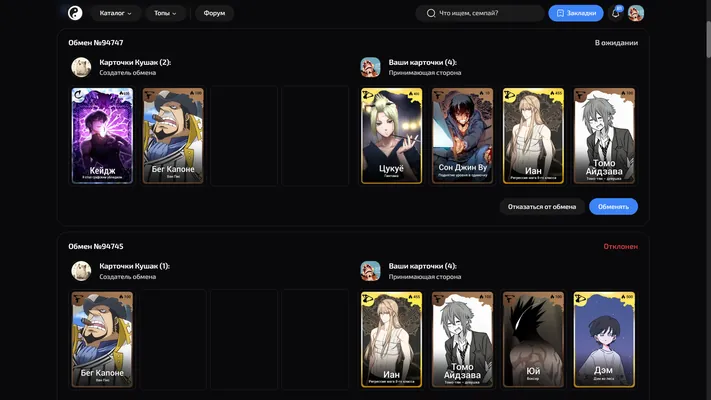Click your avatar in exchange №94745
This screenshot has height=400, width=711.
[x=370, y=271]
